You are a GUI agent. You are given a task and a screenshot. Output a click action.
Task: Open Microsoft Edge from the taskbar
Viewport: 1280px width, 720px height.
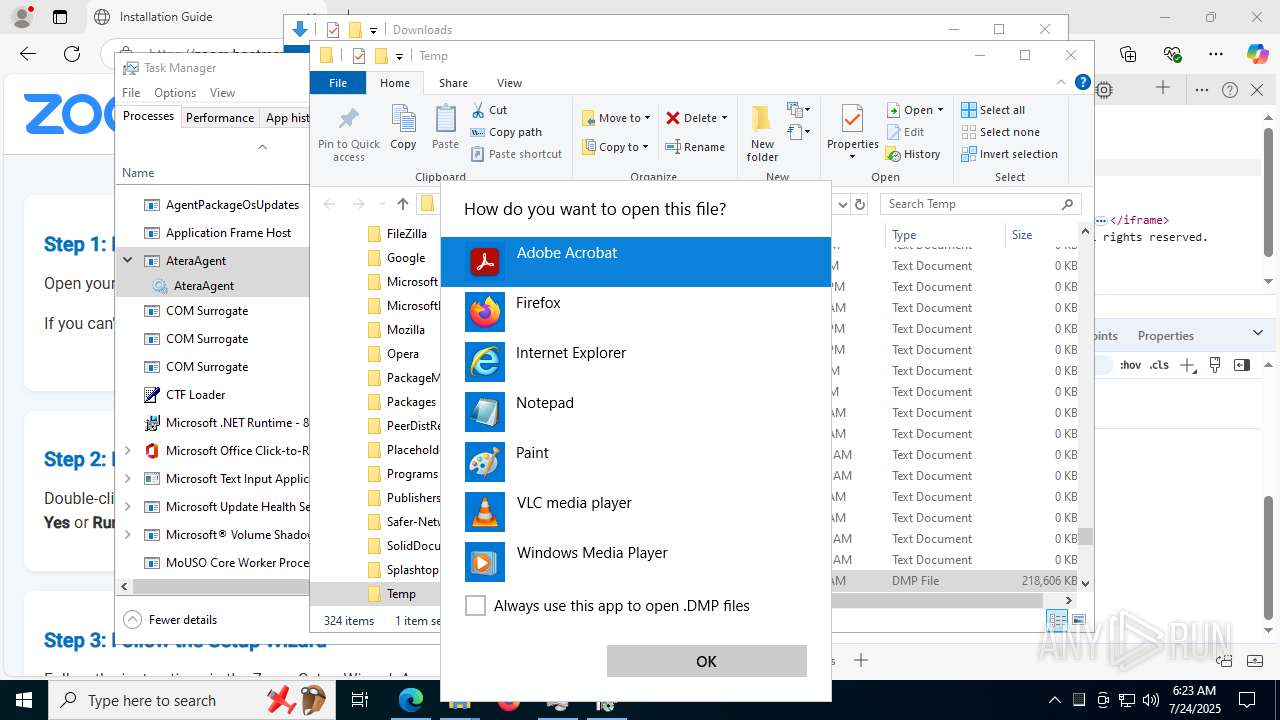pyautogui.click(x=411, y=700)
